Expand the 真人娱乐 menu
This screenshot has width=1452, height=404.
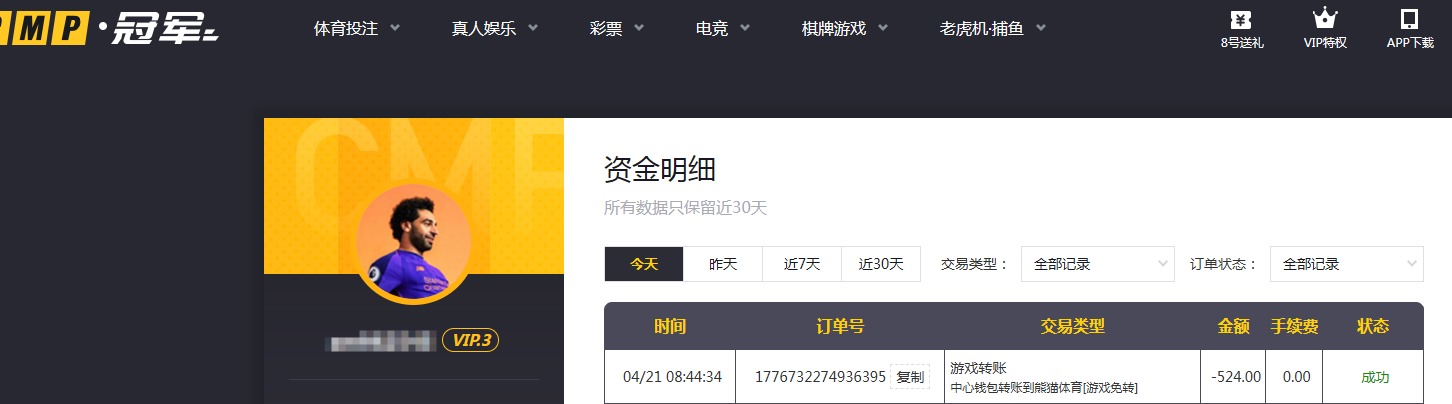click(495, 29)
